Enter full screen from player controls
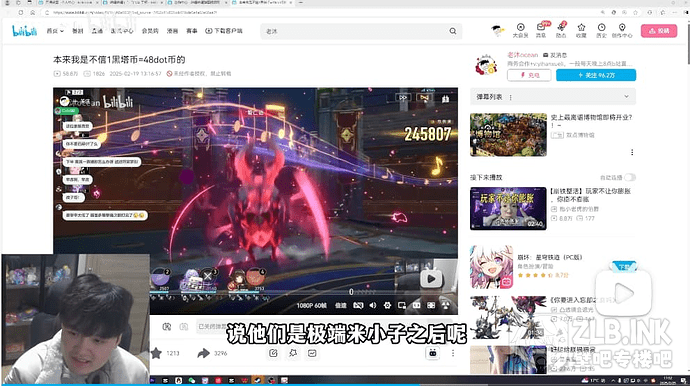The height and width of the screenshot is (386, 690). (x=446, y=305)
